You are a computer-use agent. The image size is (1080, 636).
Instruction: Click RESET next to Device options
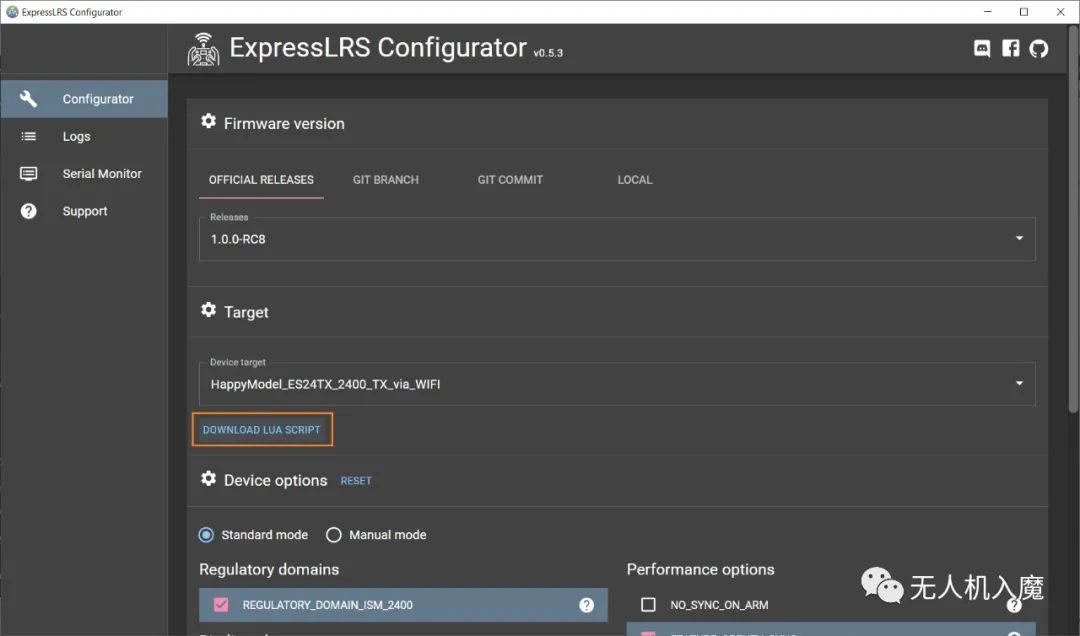tap(356, 481)
